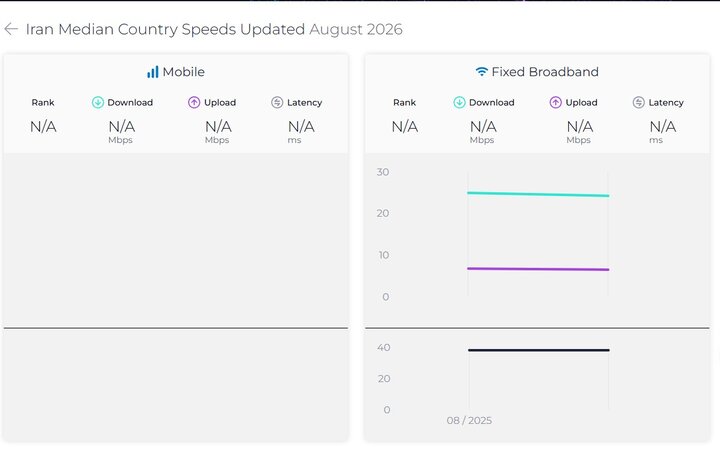Click the Mobile Download arrow icon
720x452 pixels.
tap(97, 102)
